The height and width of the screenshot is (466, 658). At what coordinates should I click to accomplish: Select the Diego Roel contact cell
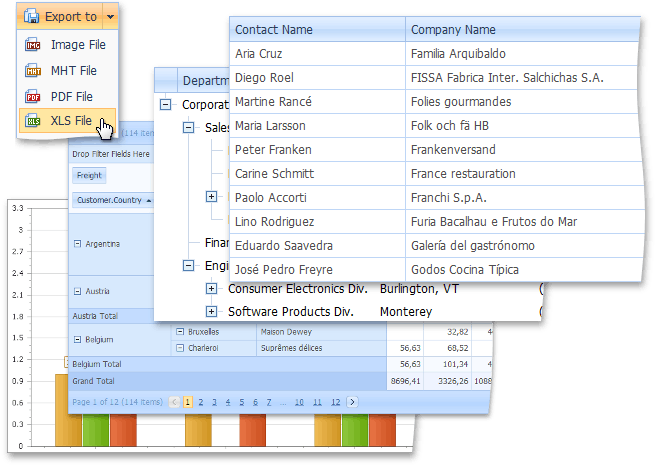pyautogui.click(x=318, y=78)
